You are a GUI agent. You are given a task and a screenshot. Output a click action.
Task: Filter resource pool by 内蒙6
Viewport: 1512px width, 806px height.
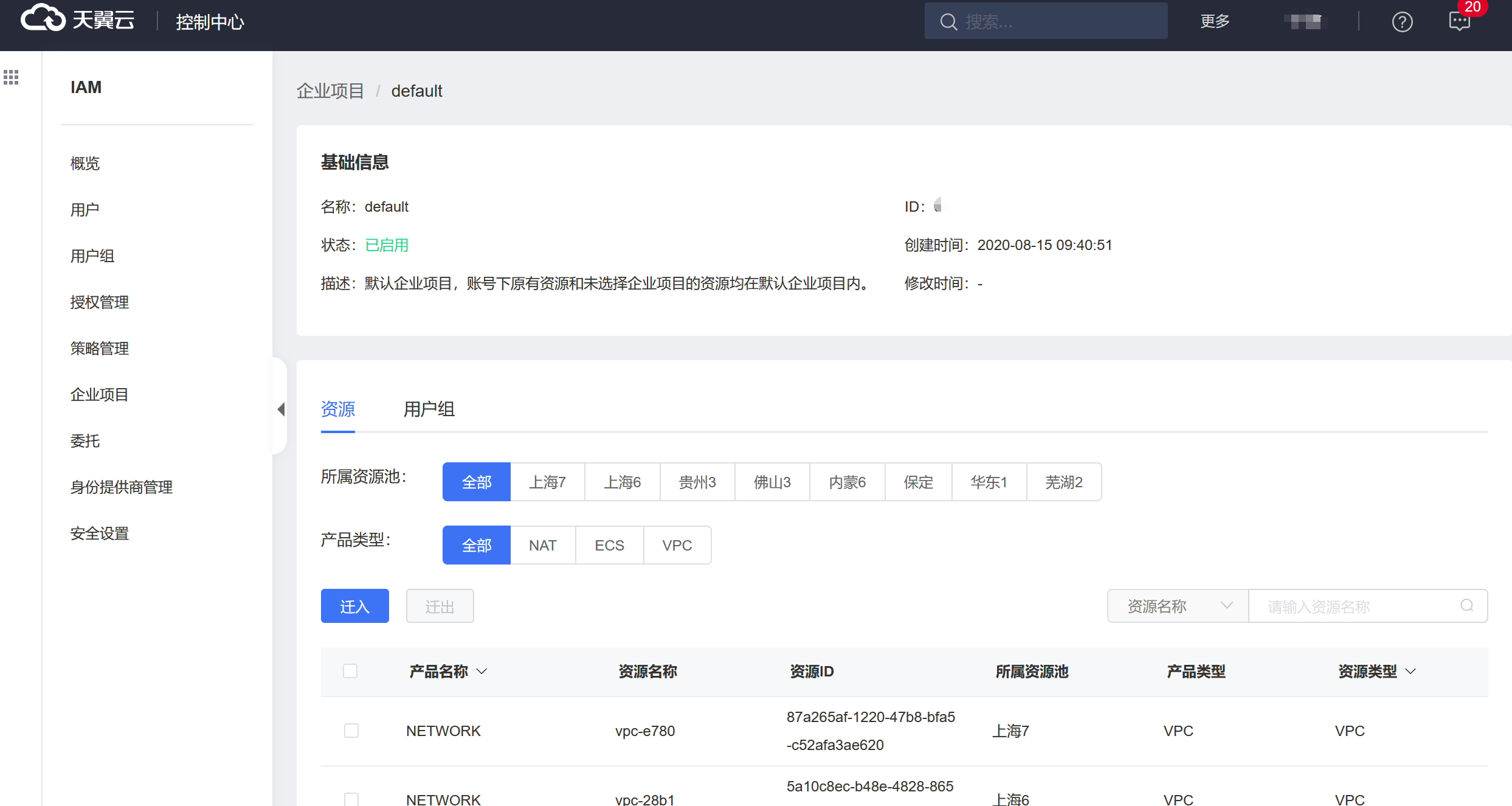(x=847, y=482)
